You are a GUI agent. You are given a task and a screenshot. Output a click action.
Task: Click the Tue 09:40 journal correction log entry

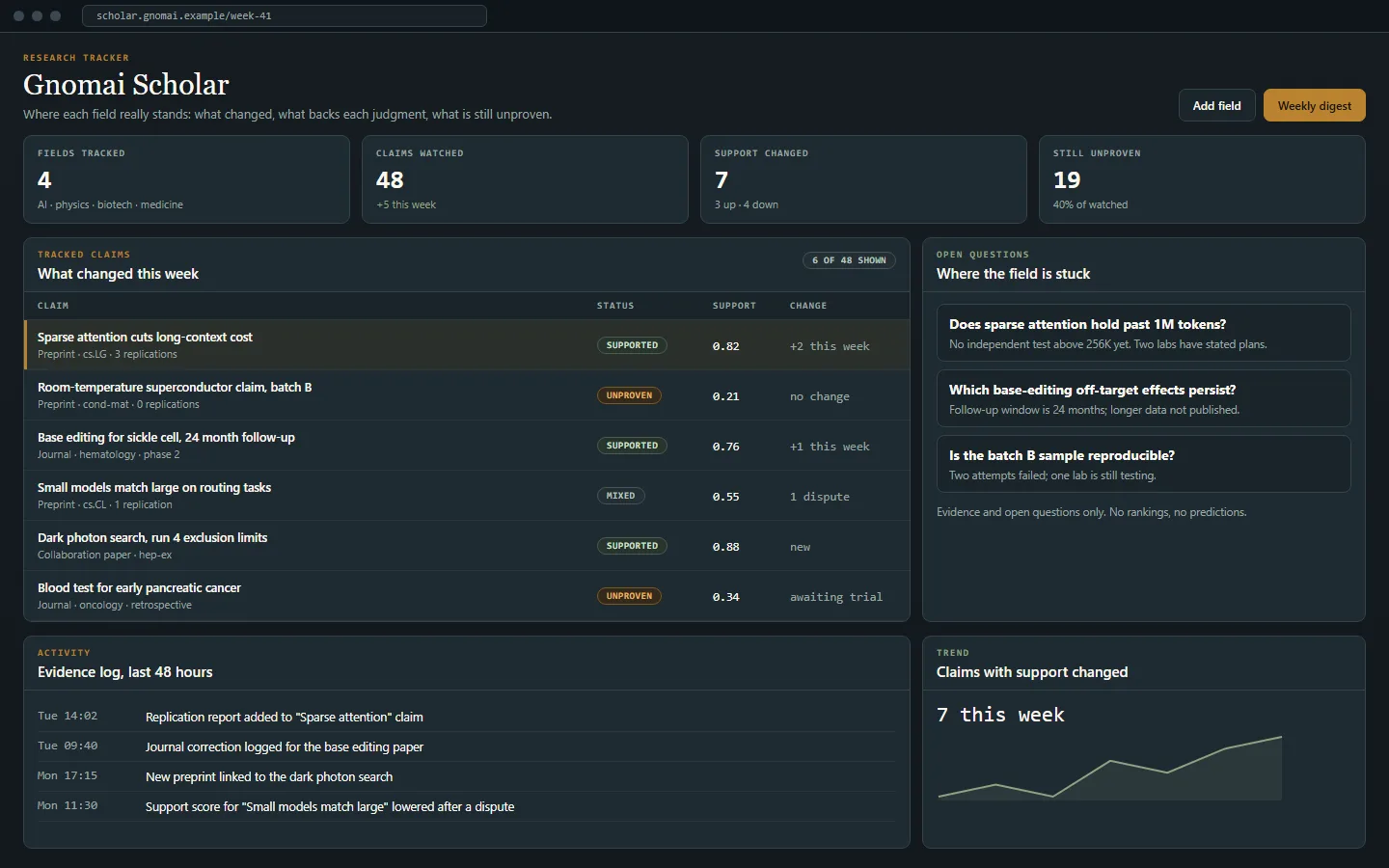click(466, 746)
